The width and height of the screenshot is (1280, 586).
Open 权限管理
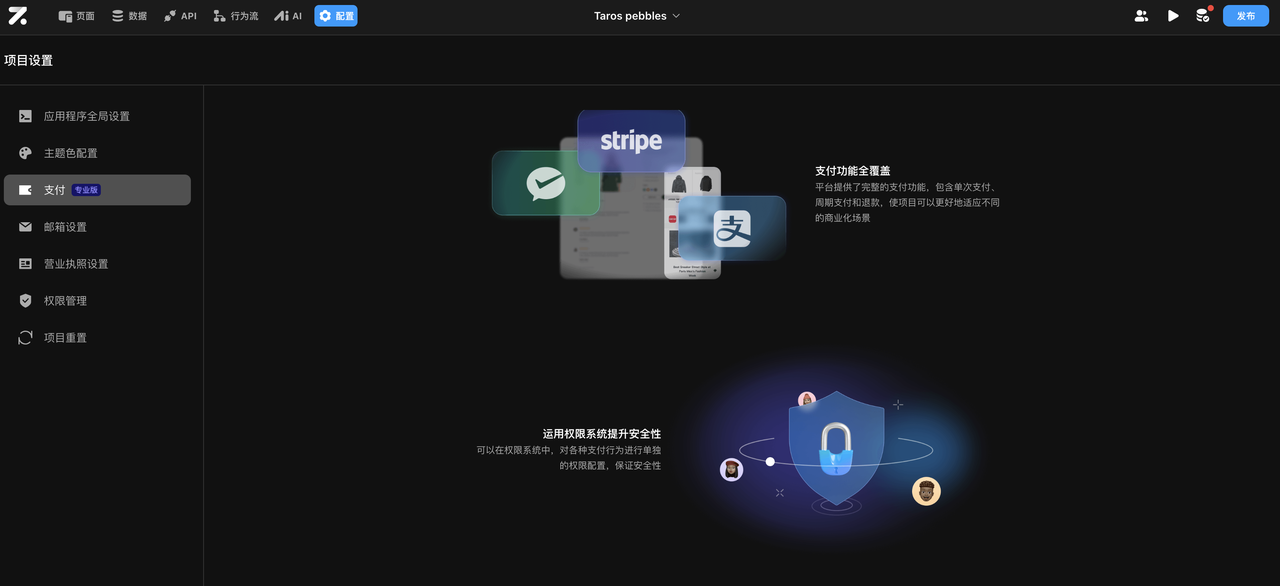(x=97, y=301)
